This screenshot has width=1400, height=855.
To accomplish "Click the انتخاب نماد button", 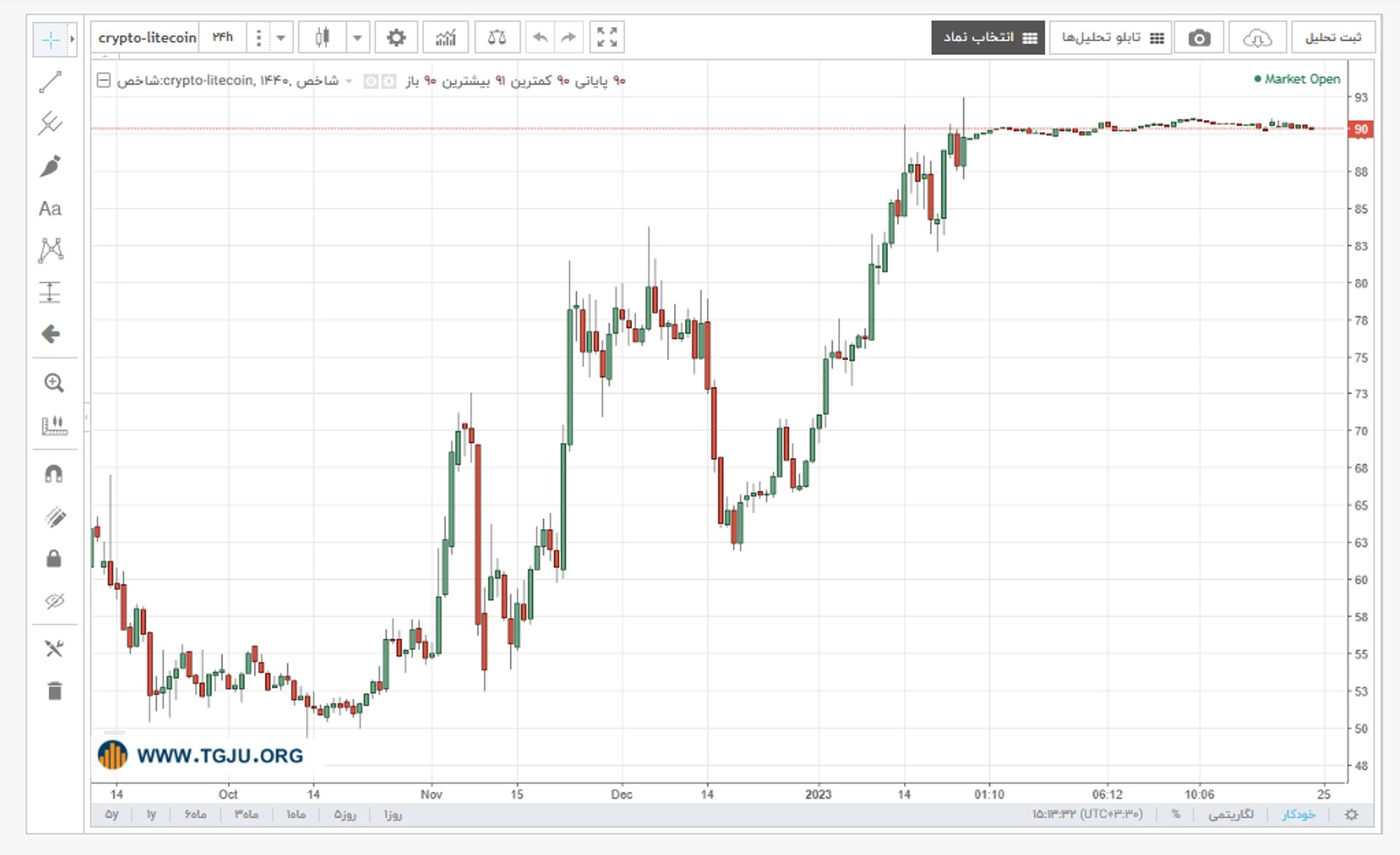I will point(989,38).
